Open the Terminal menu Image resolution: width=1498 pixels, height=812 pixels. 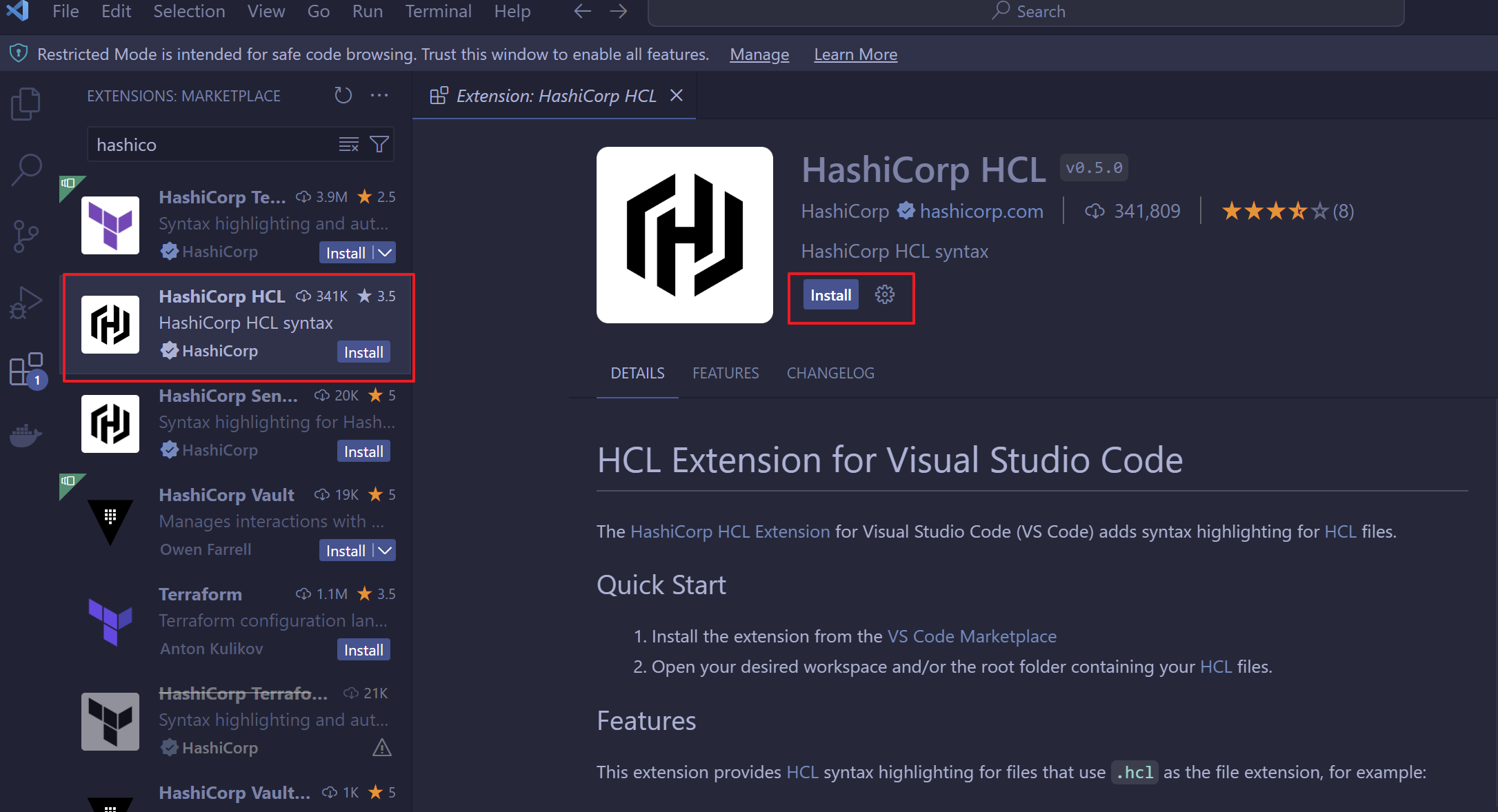438,11
